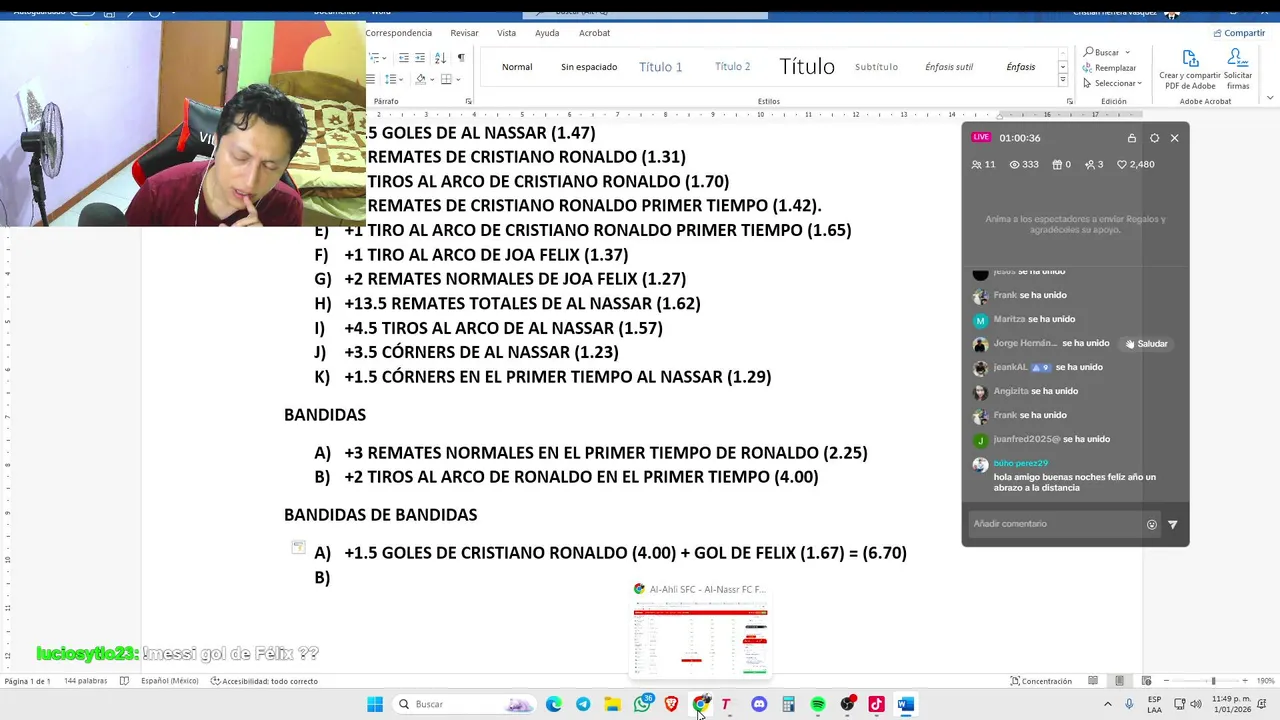Open the emoji picker in comment box
Viewport: 1280px width, 720px height.
[1152, 524]
